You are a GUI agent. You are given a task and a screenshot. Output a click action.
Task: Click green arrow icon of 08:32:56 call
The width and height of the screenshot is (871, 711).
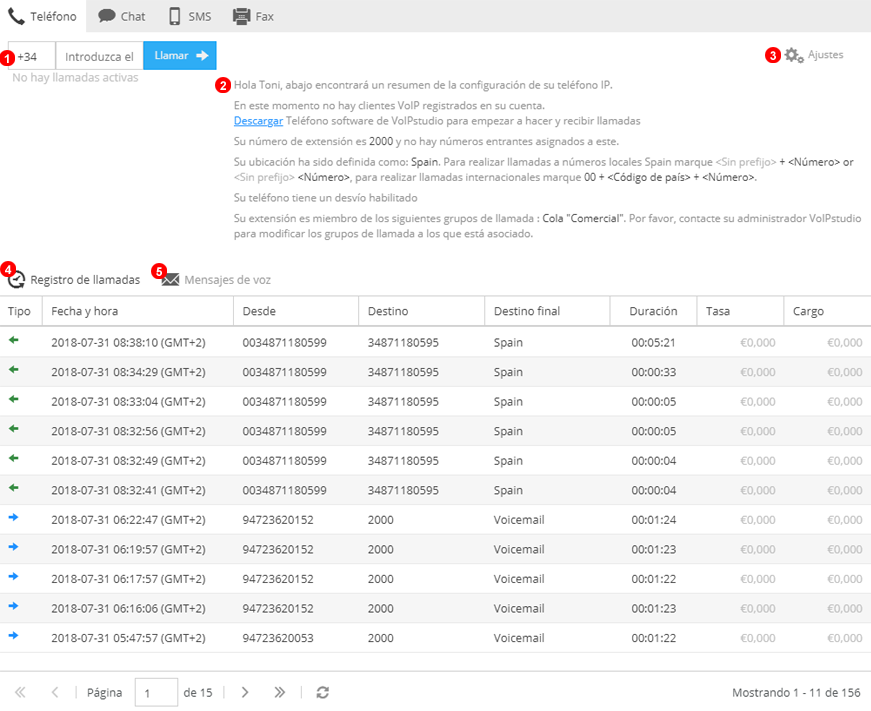pyautogui.click(x=14, y=428)
